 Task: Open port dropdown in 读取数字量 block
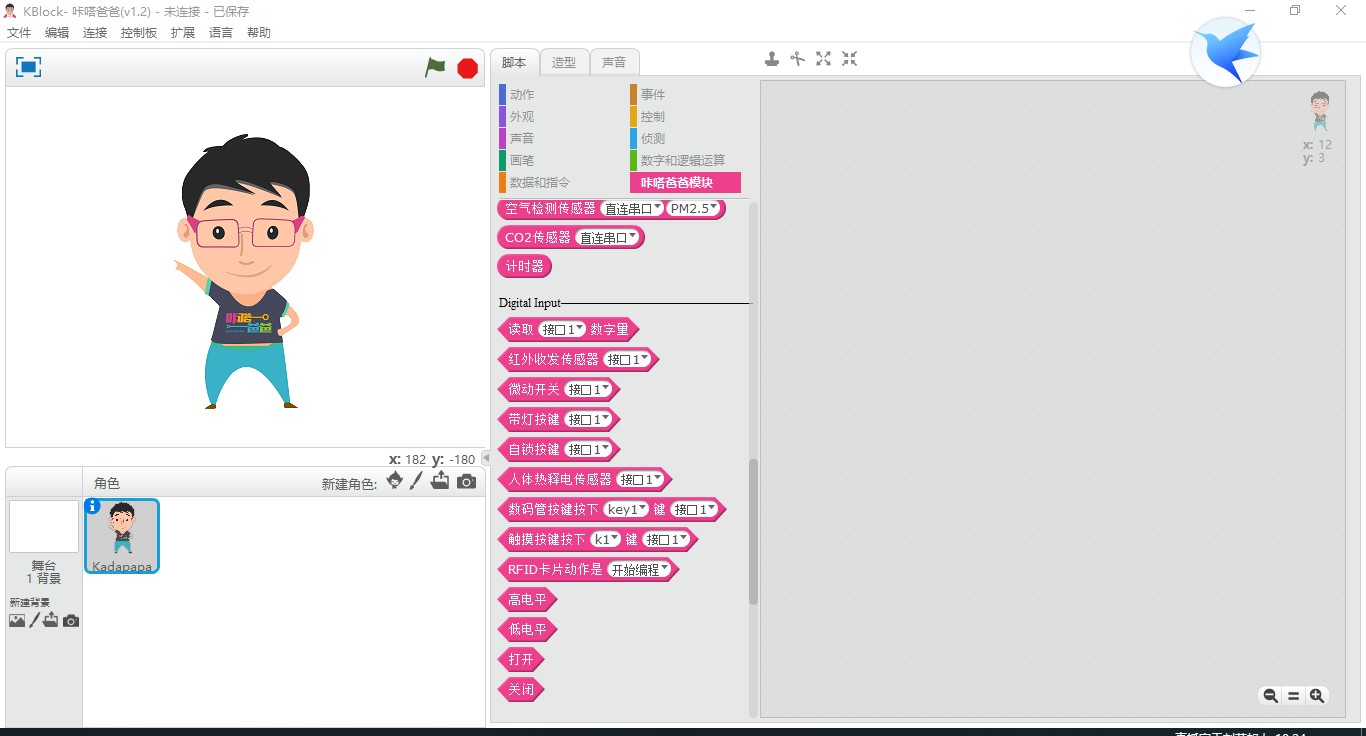click(x=562, y=329)
